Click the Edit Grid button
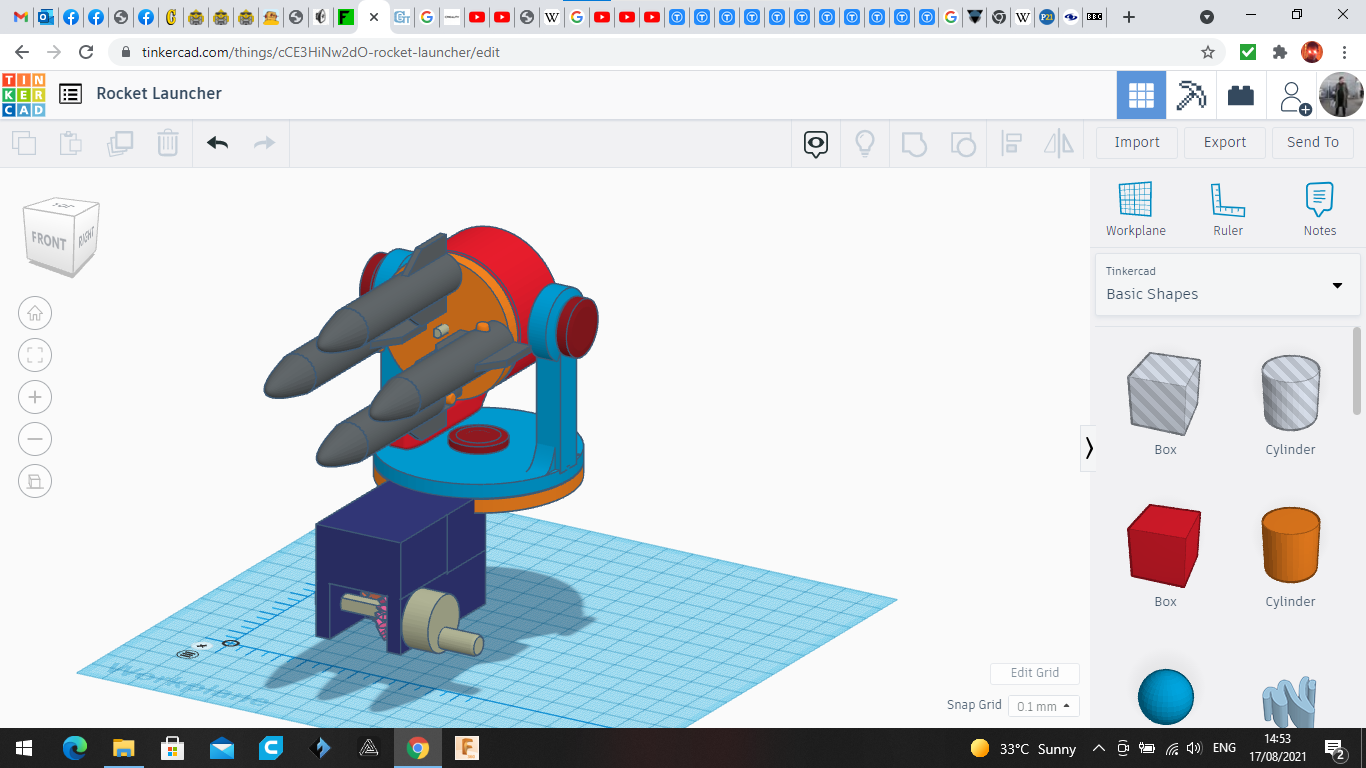Screen dimensions: 1366x768 pos(1035,673)
